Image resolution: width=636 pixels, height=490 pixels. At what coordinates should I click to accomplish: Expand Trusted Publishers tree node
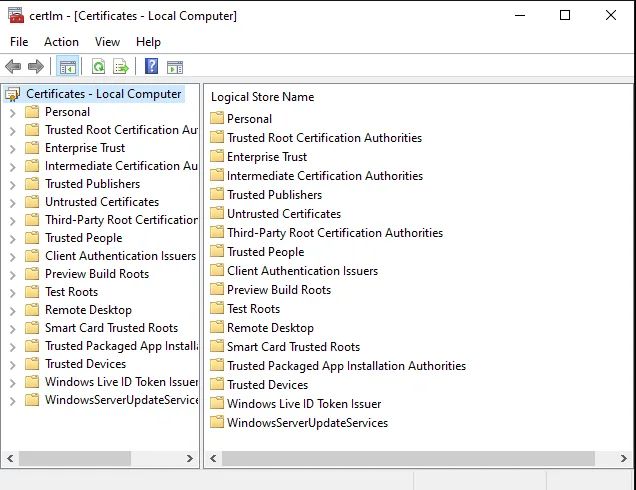13,185
